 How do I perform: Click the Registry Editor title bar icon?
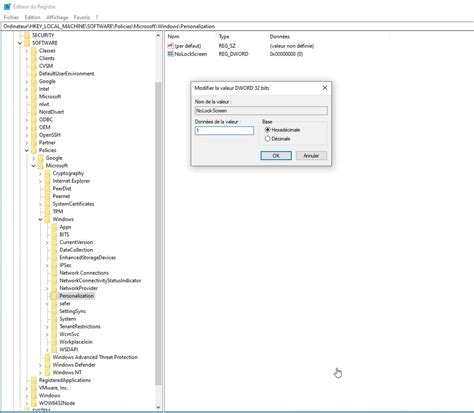[x=7, y=6]
